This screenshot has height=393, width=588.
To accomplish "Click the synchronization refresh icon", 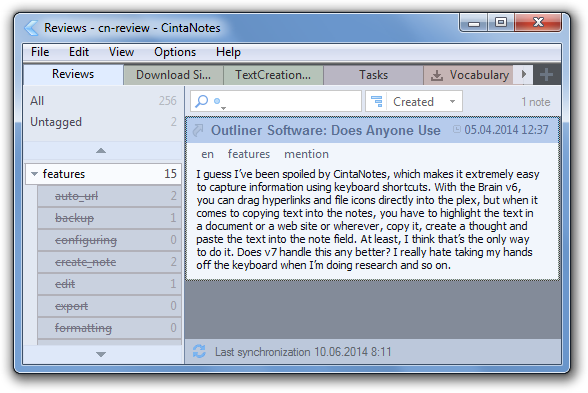I will tap(199, 352).
